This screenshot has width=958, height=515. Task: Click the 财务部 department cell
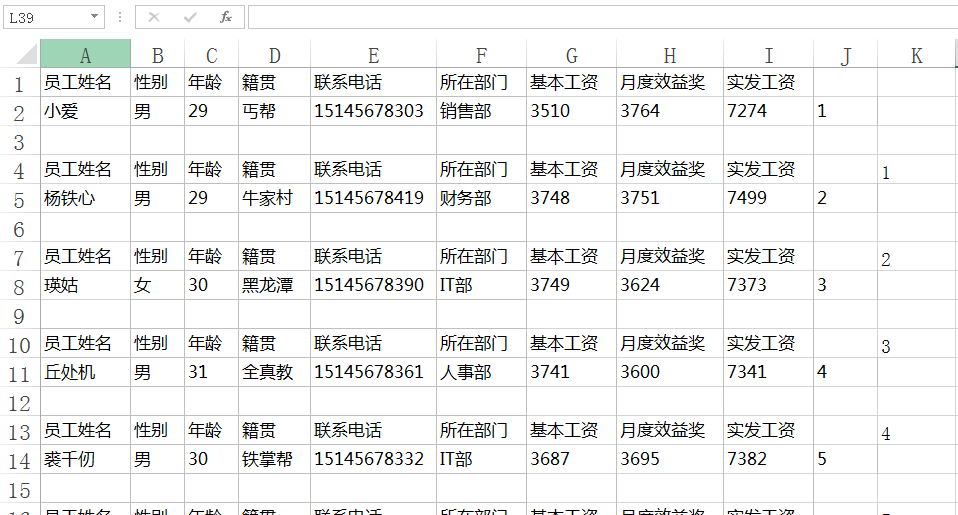(x=481, y=199)
